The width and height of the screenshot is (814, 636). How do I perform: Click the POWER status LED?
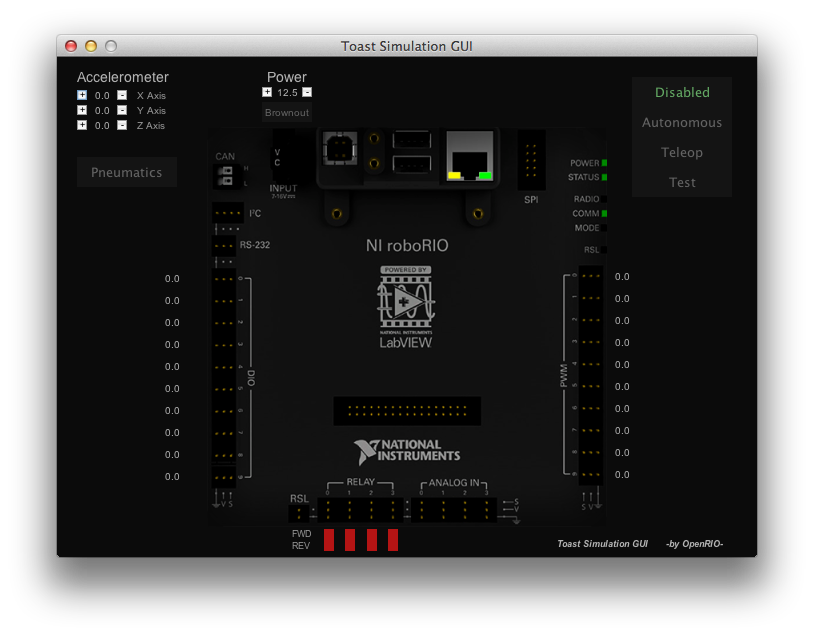coord(604,163)
